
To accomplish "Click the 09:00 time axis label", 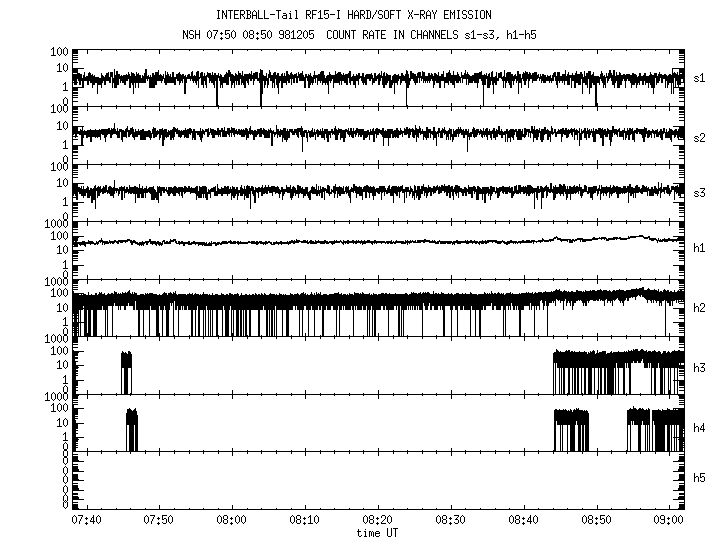I will point(670,520).
